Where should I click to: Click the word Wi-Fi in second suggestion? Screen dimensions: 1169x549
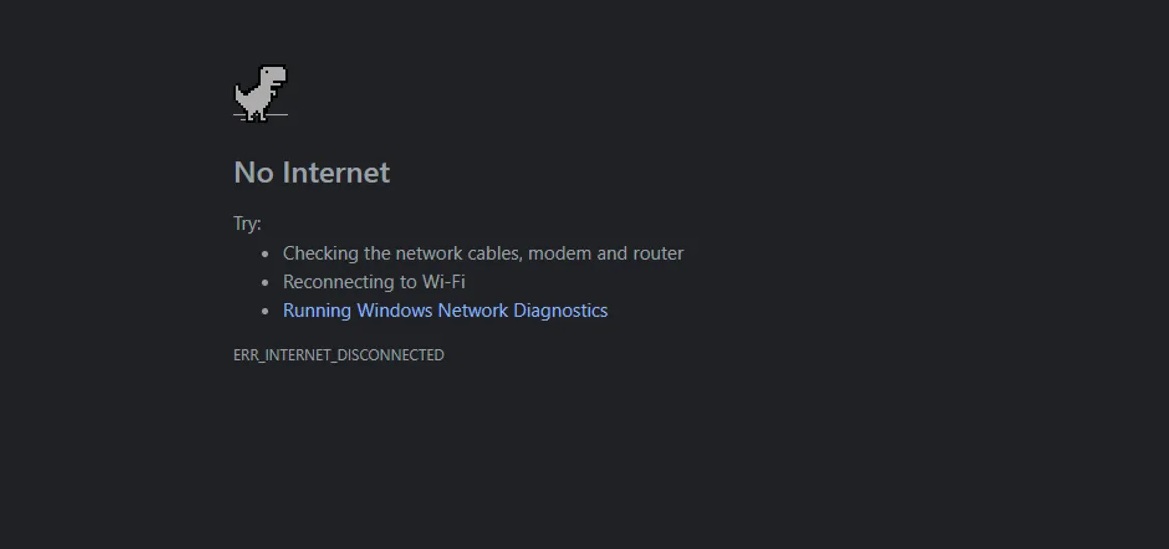[x=444, y=282]
